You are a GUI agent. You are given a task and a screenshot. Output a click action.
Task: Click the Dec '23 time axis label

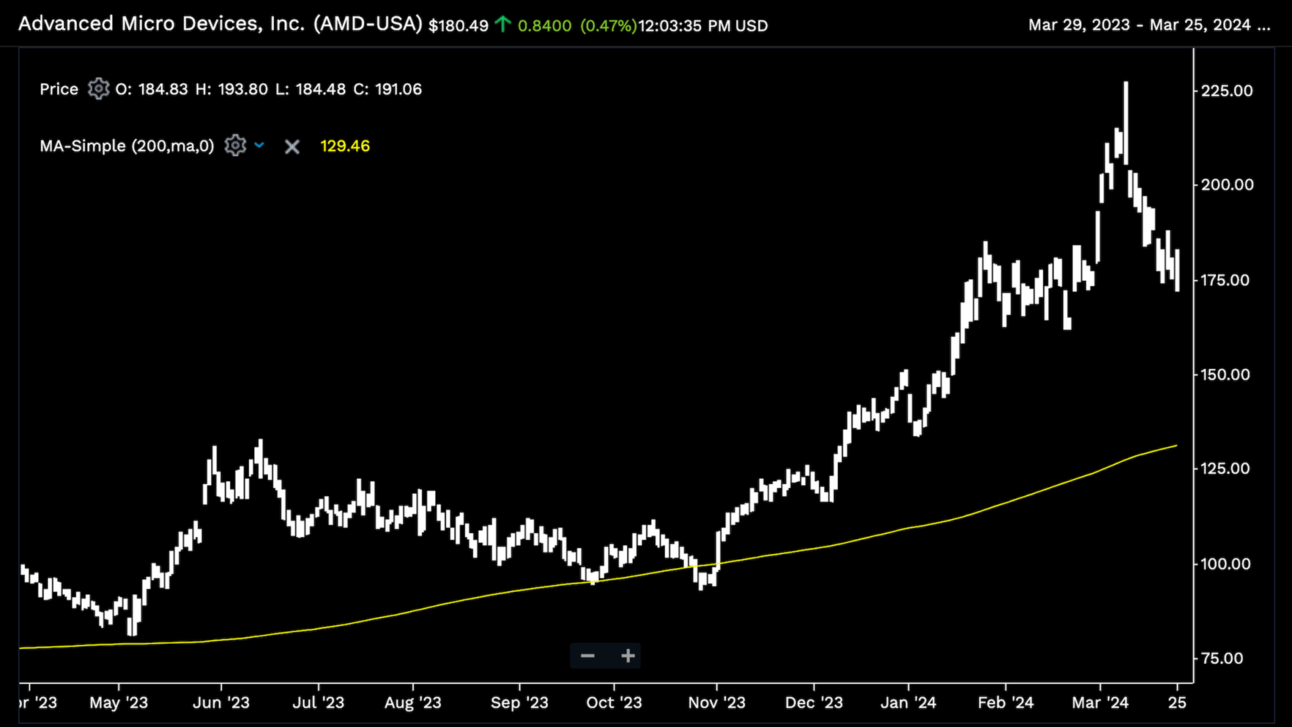pyautogui.click(x=814, y=703)
